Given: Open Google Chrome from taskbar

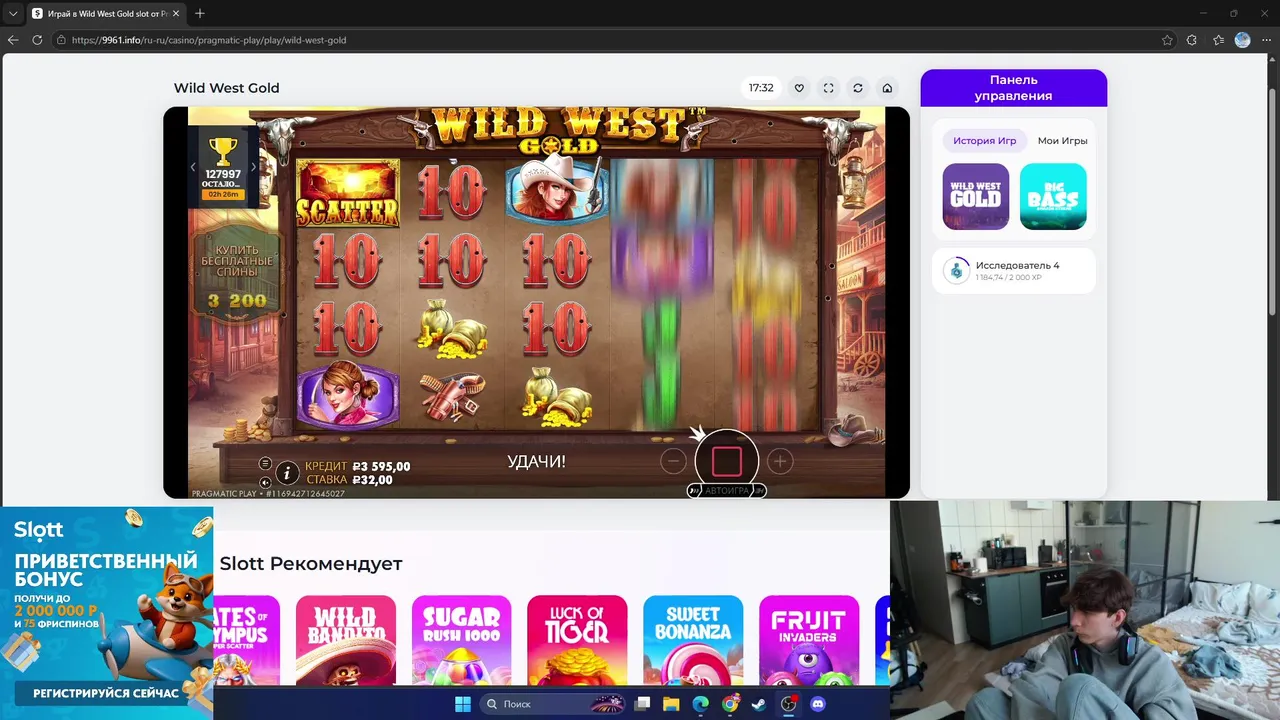Looking at the screenshot, I should pyautogui.click(x=730, y=704).
